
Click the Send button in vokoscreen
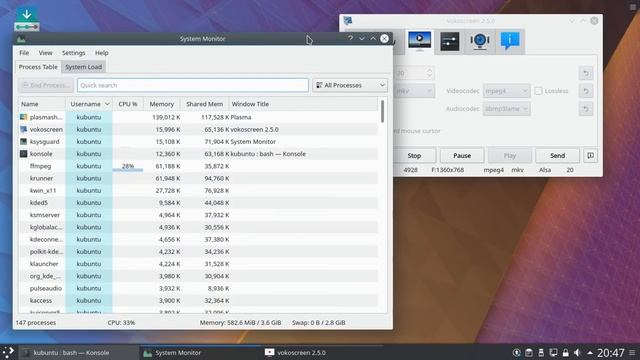(x=558, y=156)
